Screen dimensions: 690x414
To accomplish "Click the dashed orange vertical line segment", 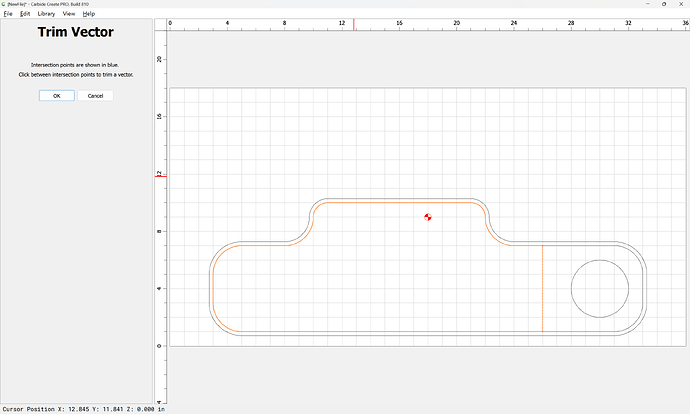I will point(543,288).
